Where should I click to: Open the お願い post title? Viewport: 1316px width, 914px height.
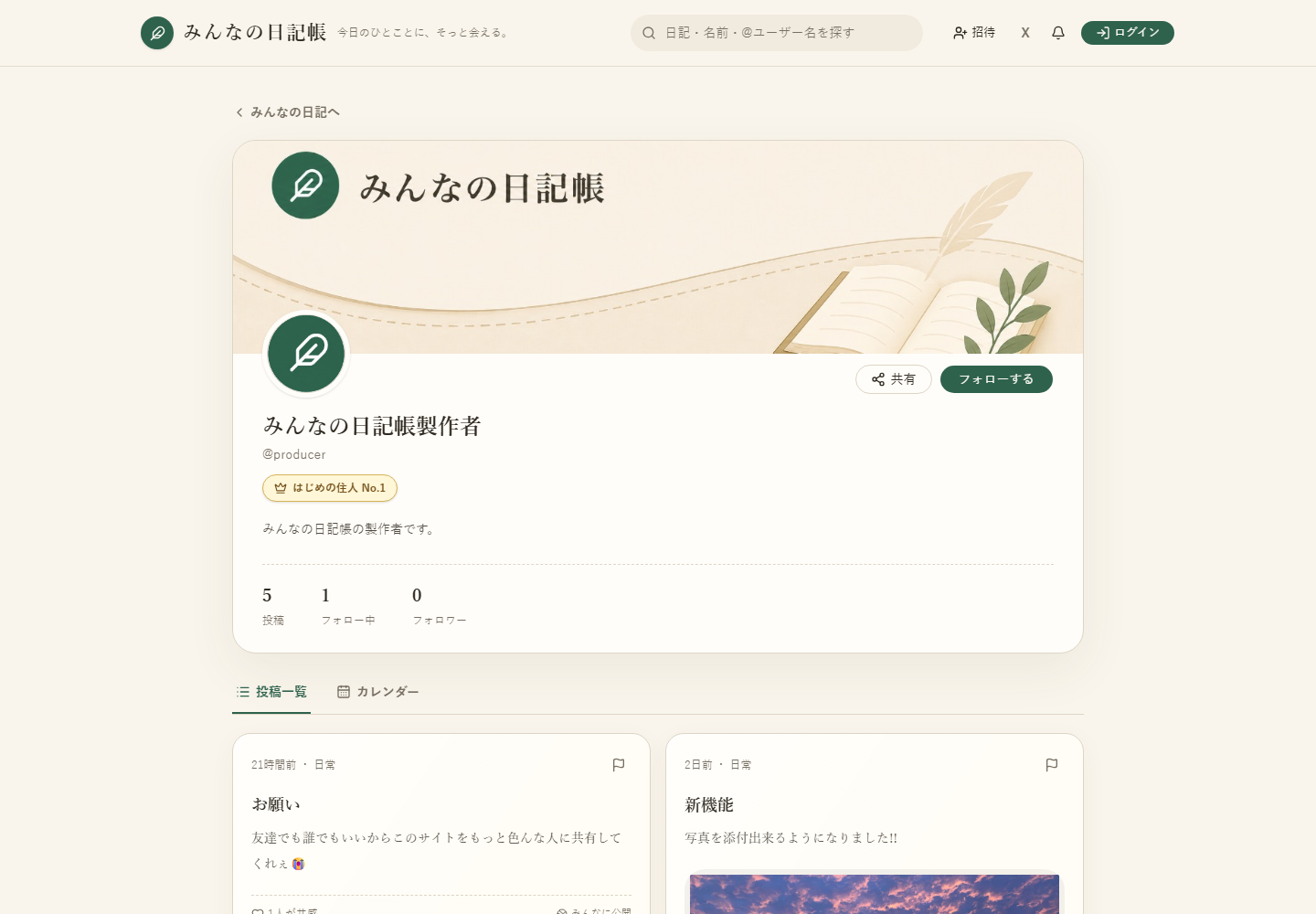coord(276,805)
